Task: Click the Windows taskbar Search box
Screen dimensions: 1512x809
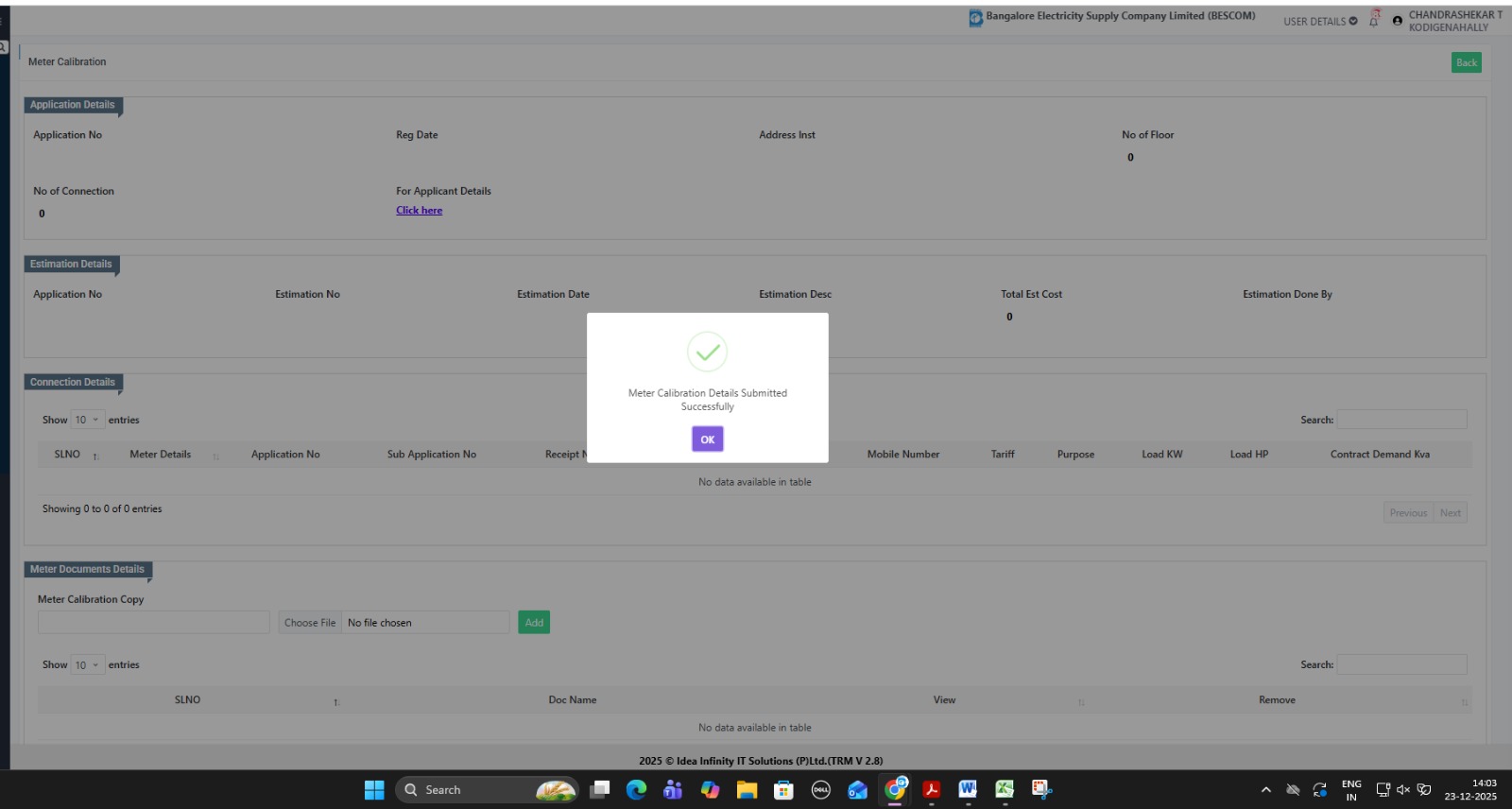Action: 488,790
